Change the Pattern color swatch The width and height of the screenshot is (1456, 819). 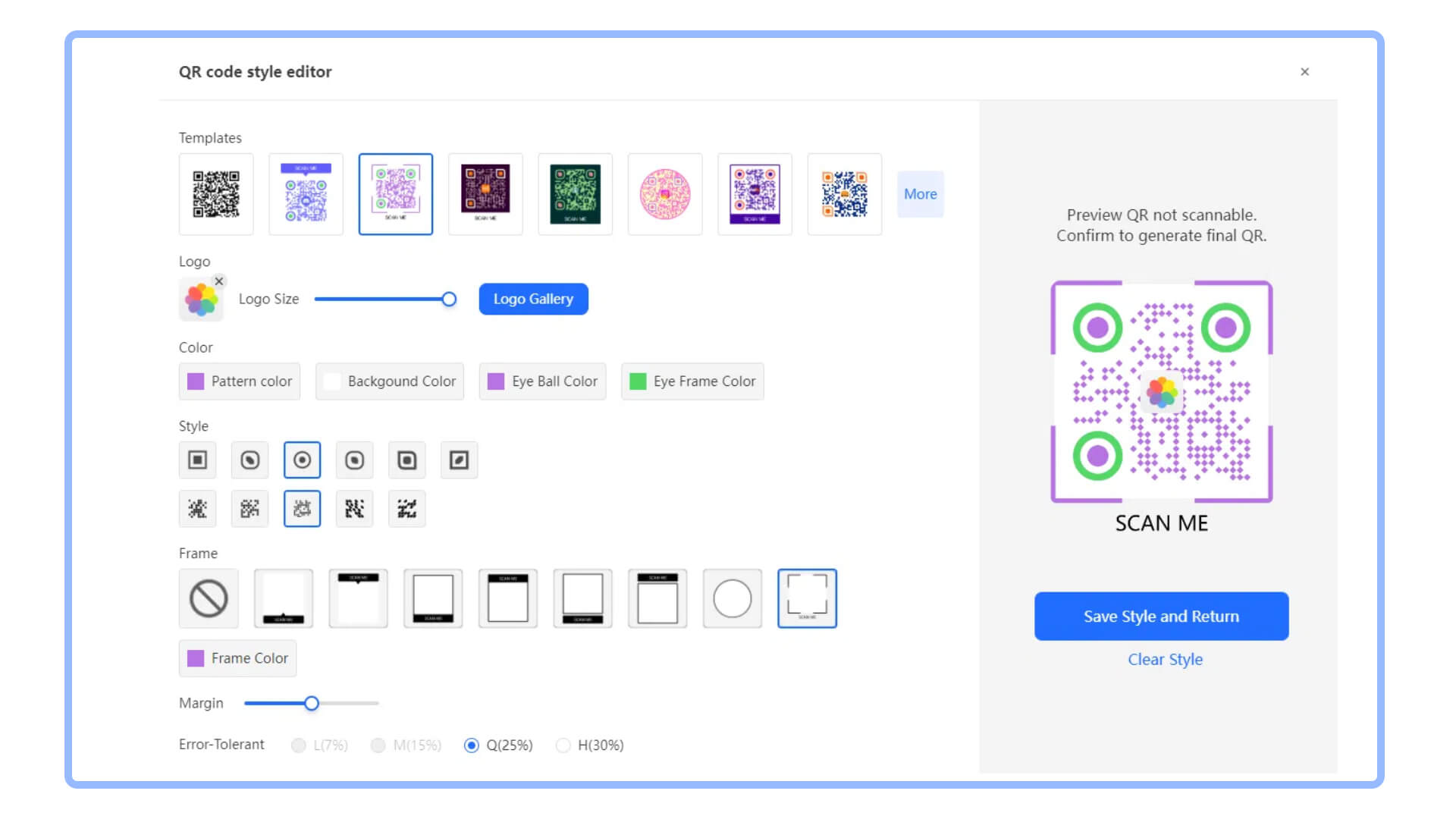(x=240, y=381)
